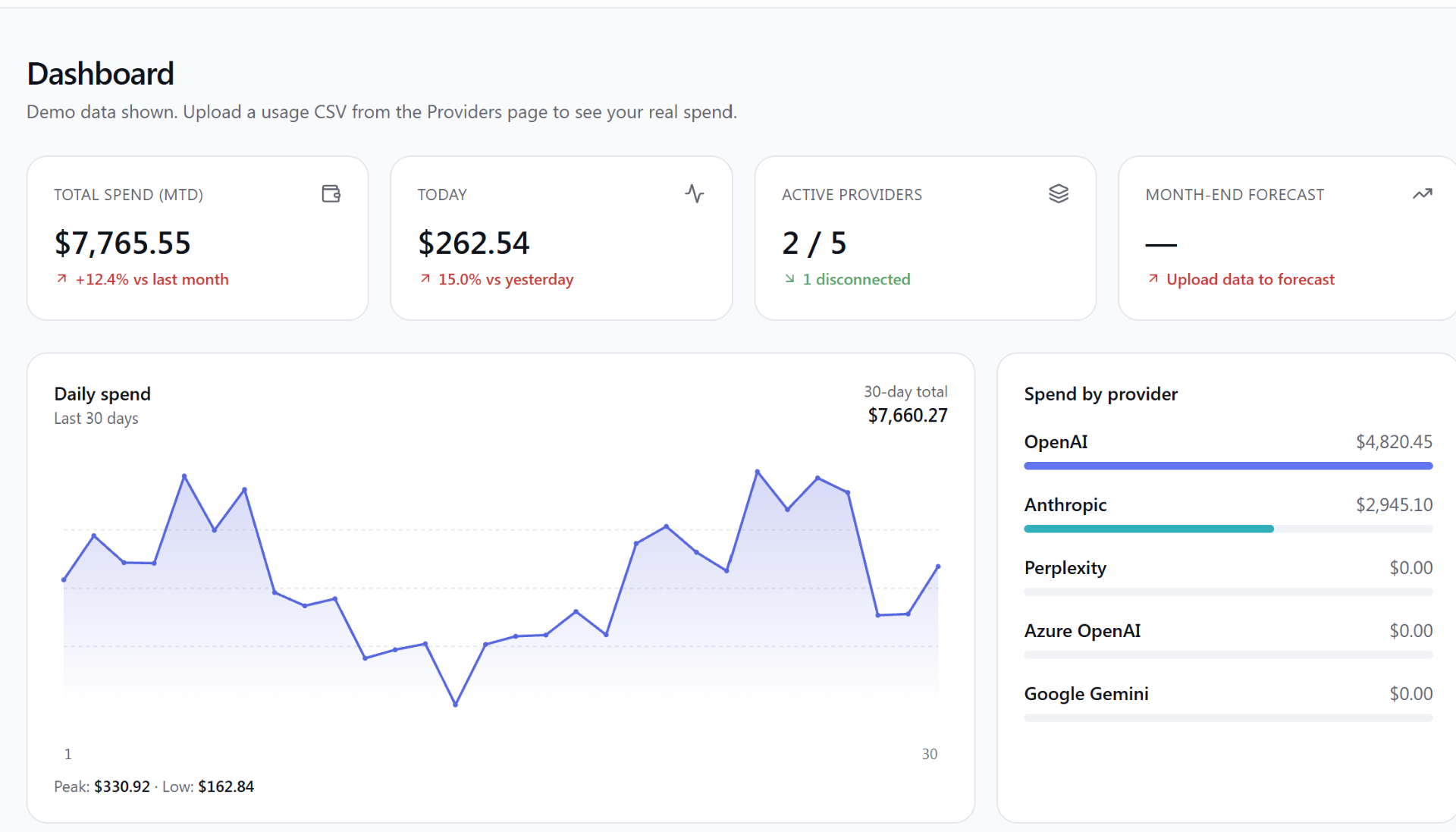Image resolution: width=1456 pixels, height=832 pixels.
Task: Click the trending-up icon on Month-End Forecast card
Action: tap(1423, 194)
